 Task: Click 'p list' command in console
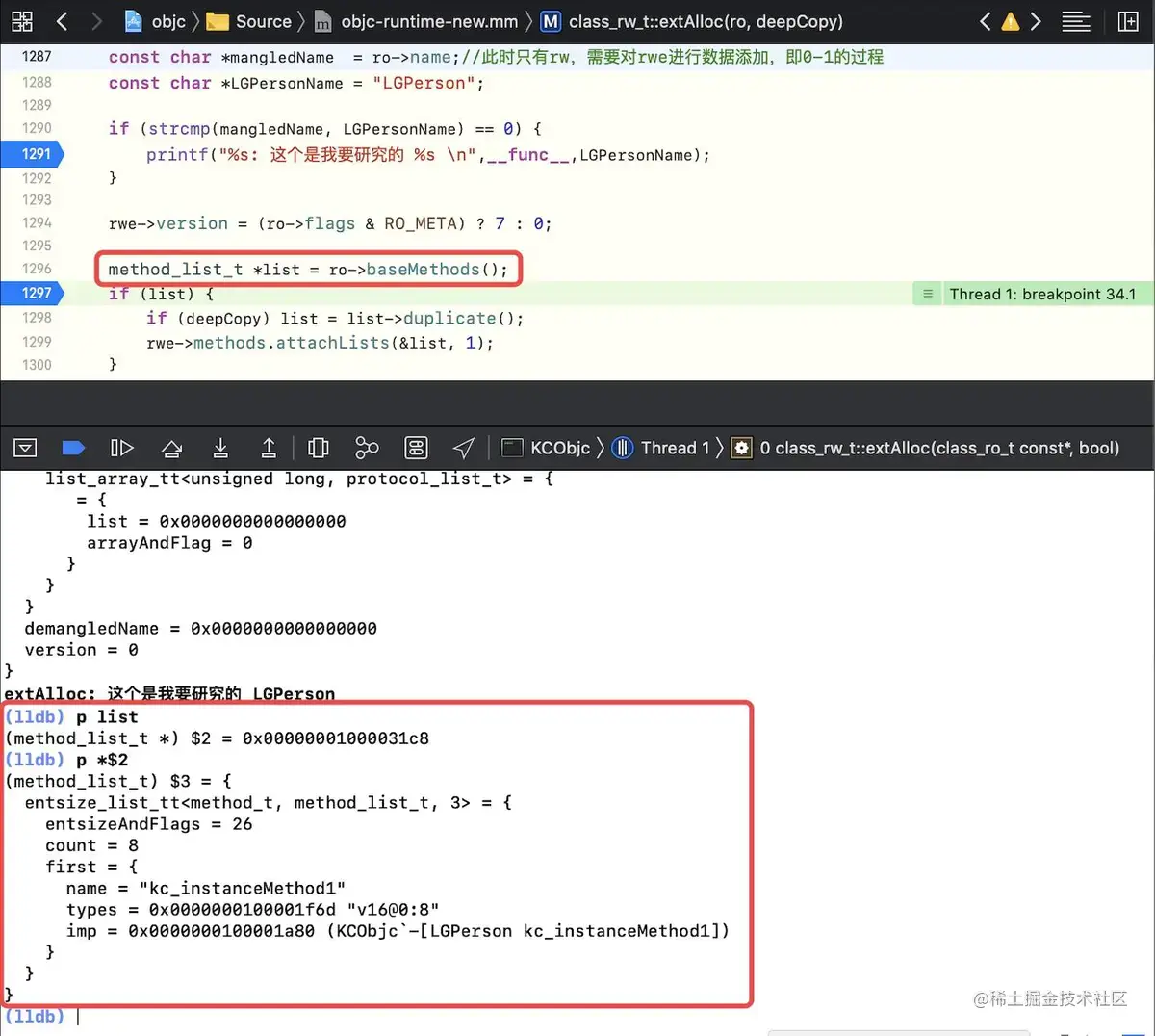tap(107, 716)
